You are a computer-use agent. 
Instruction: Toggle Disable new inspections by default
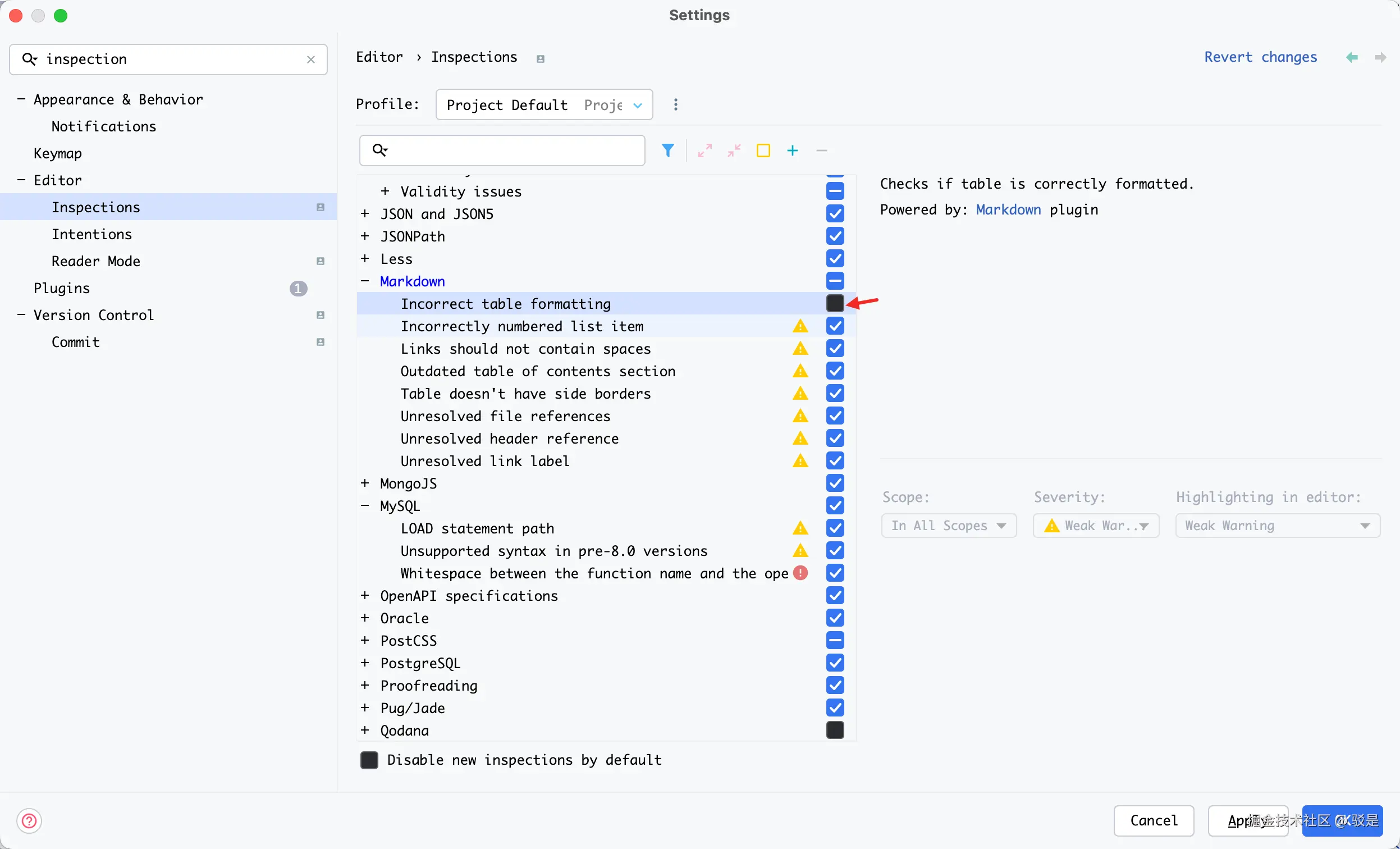[369, 760]
